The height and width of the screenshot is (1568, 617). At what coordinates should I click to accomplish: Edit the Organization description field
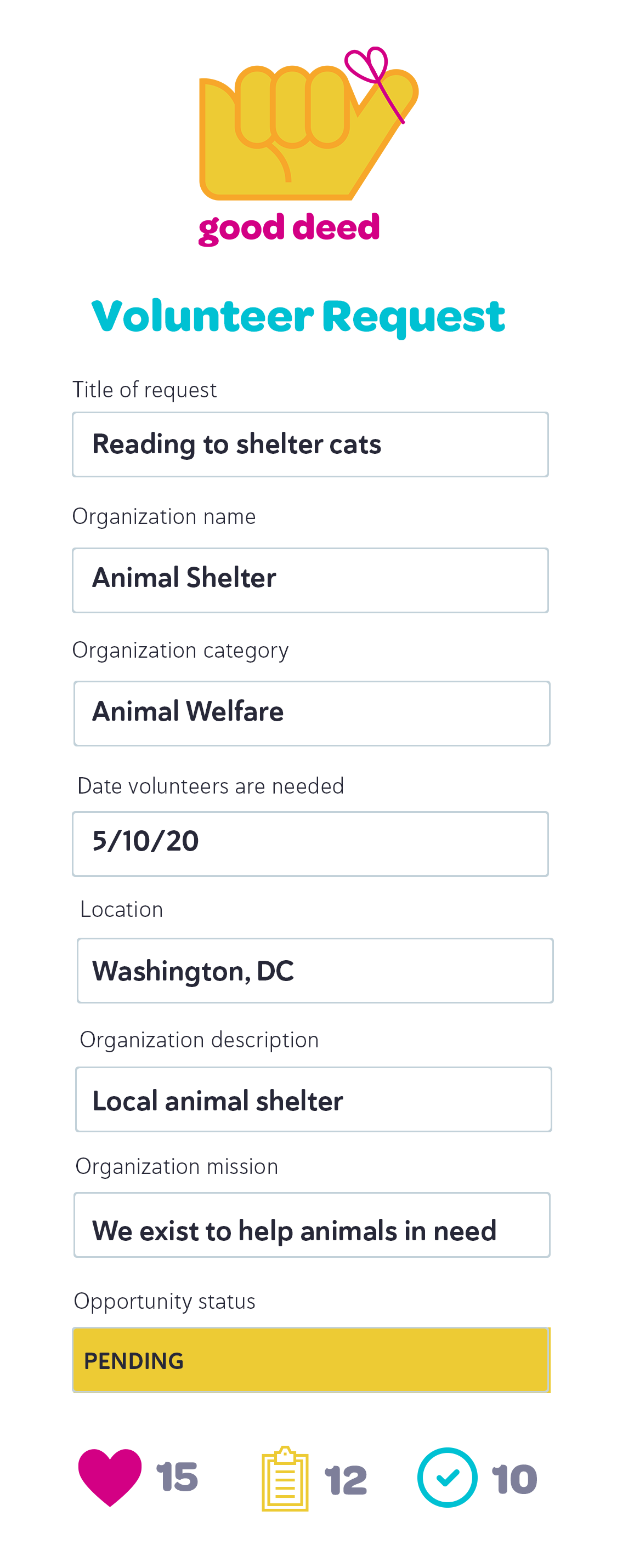[x=313, y=1099]
